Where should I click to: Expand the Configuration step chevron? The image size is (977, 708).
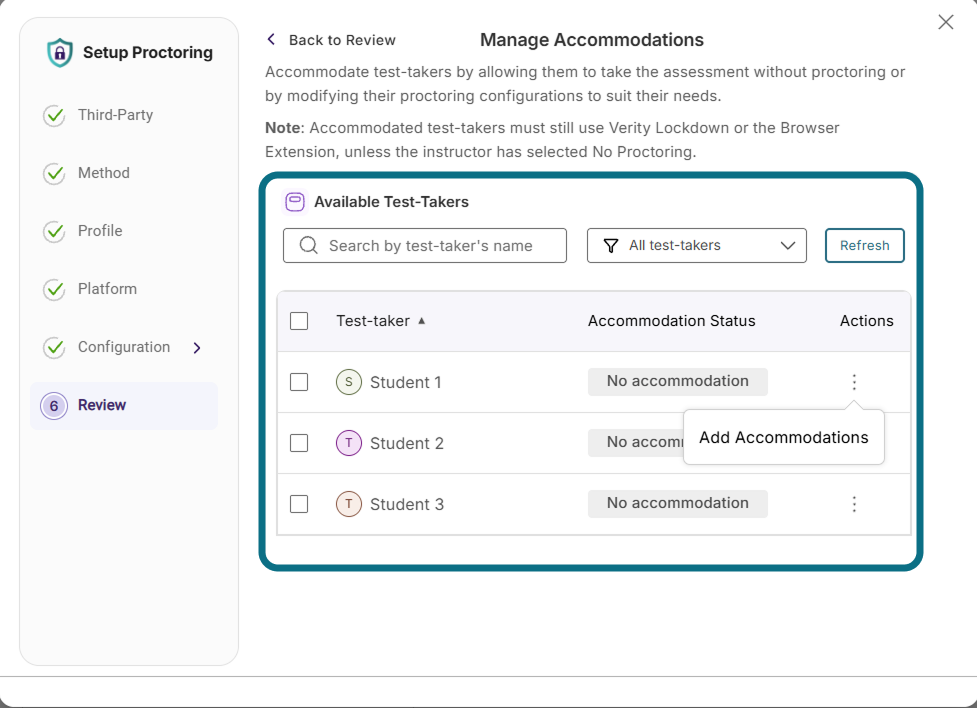point(197,348)
